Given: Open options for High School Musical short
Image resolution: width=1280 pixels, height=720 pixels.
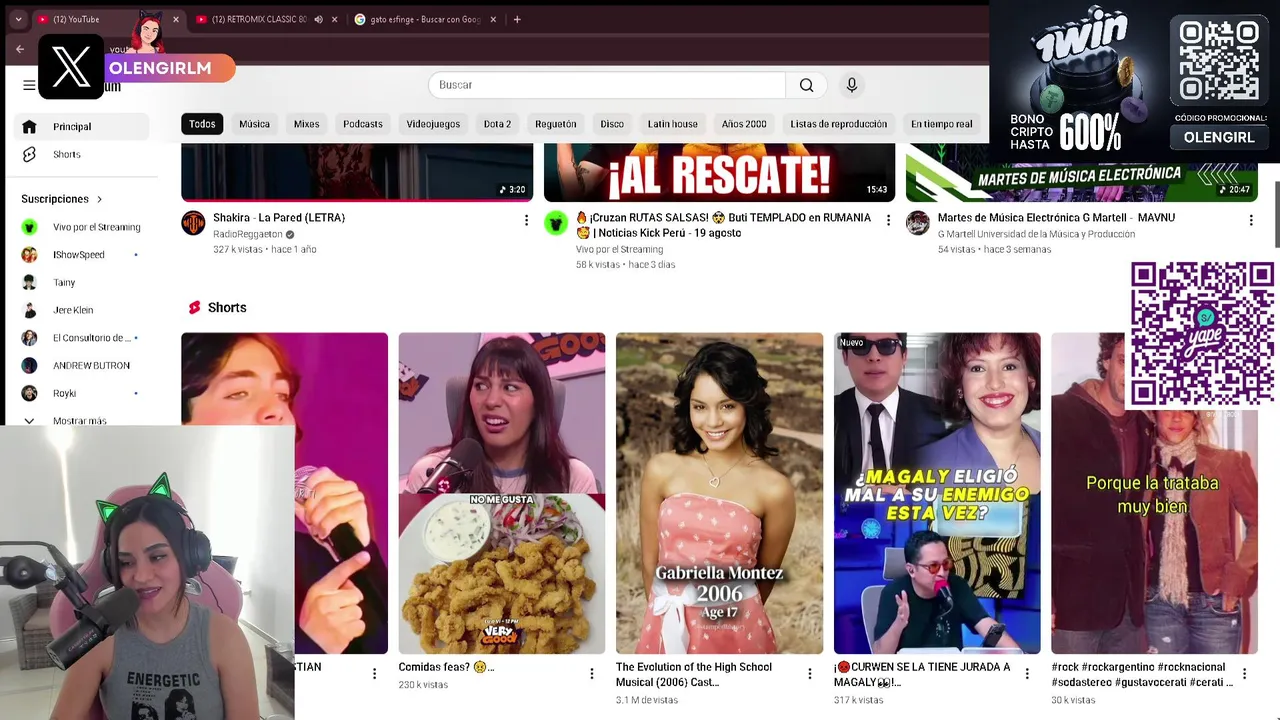Looking at the screenshot, I should [809, 674].
